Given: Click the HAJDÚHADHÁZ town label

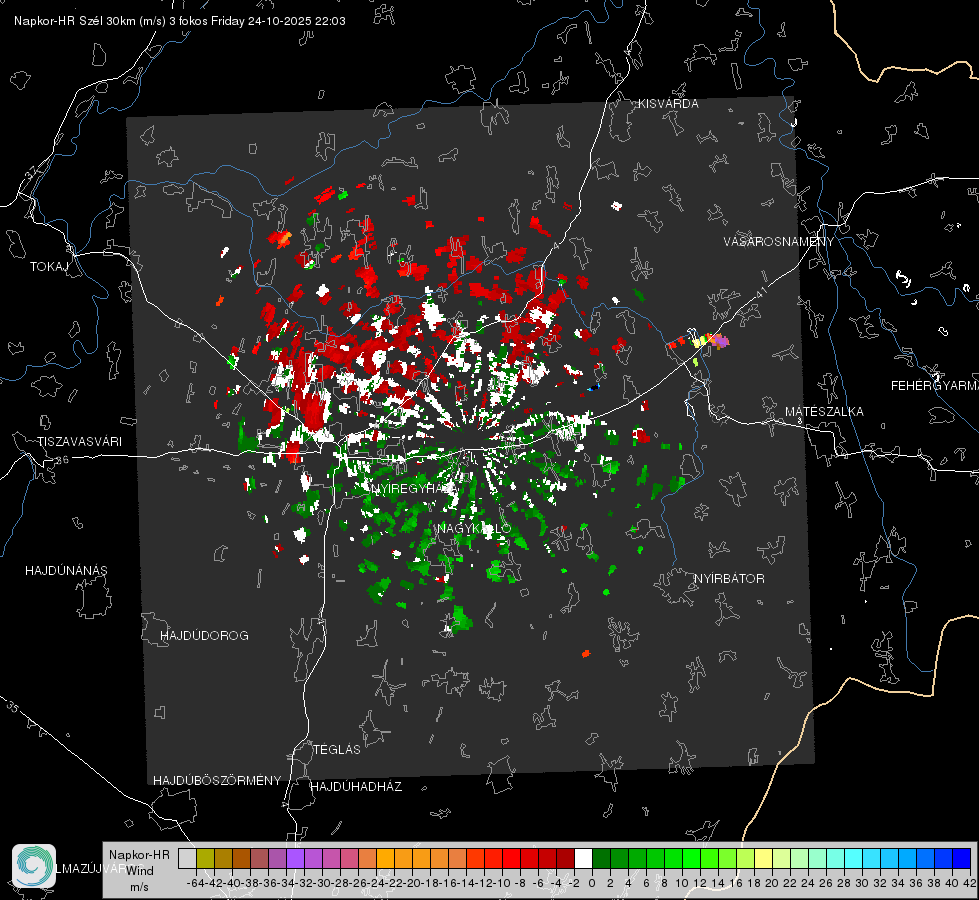Looking at the screenshot, I should (356, 787).
